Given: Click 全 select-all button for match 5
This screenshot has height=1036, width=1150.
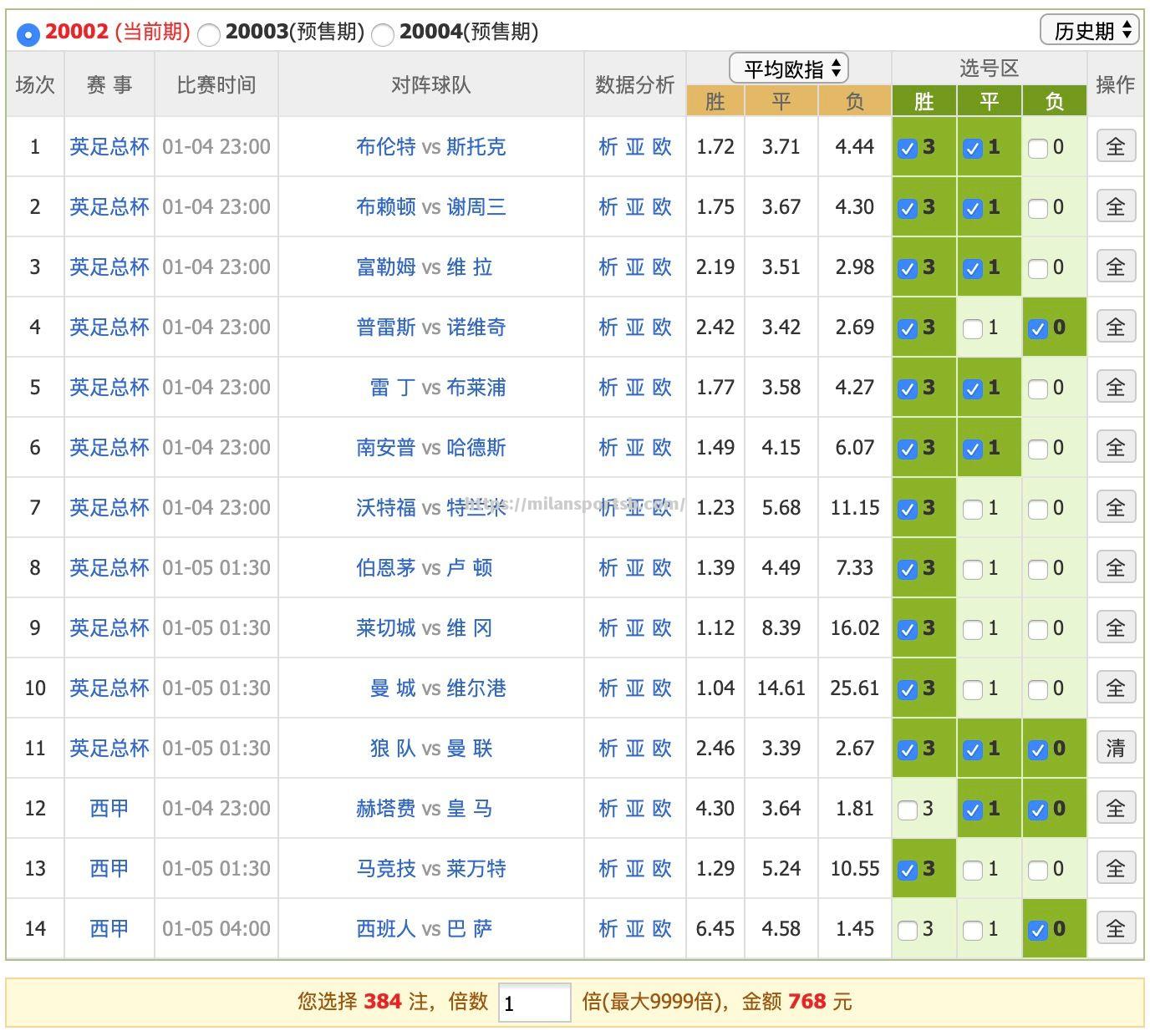Looking at the screenshot, I should 1116,387.
